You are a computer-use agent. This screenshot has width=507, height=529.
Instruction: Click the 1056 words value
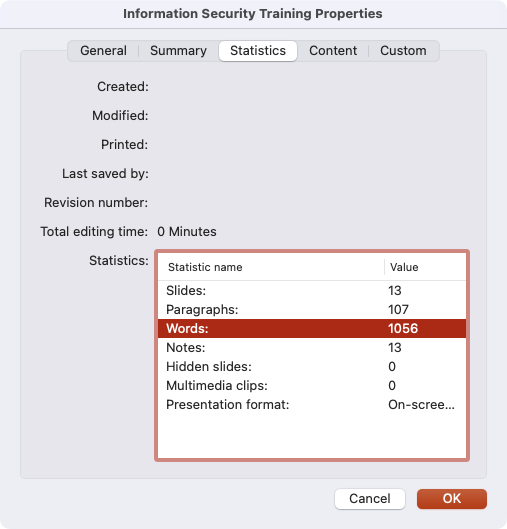(403, 328)
